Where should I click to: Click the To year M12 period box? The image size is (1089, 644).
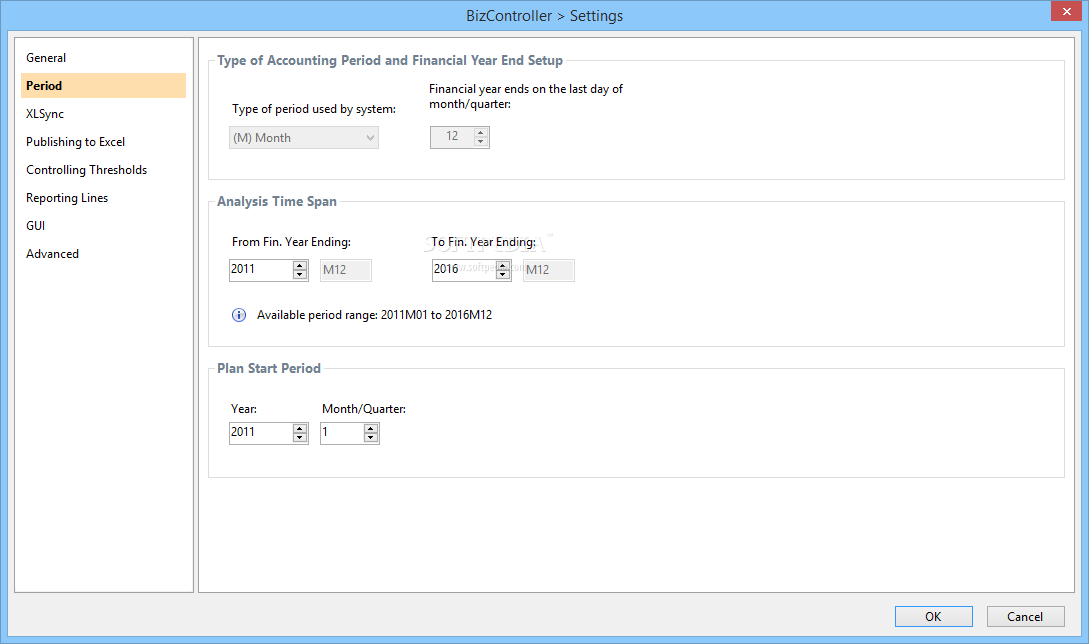click(x=549, y=270)
